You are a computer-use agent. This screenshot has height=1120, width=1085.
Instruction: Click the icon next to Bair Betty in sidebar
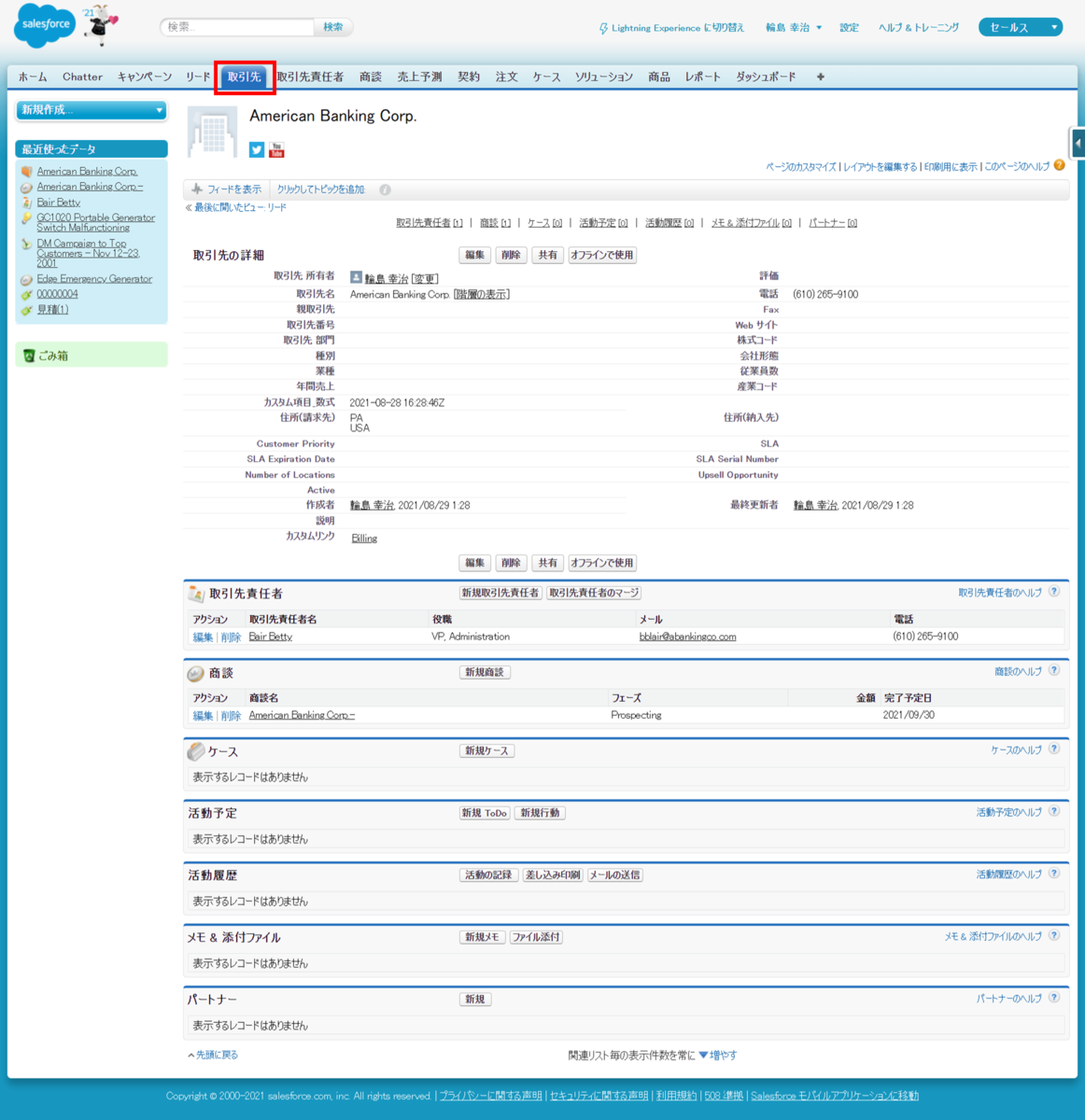click(27, 203)
